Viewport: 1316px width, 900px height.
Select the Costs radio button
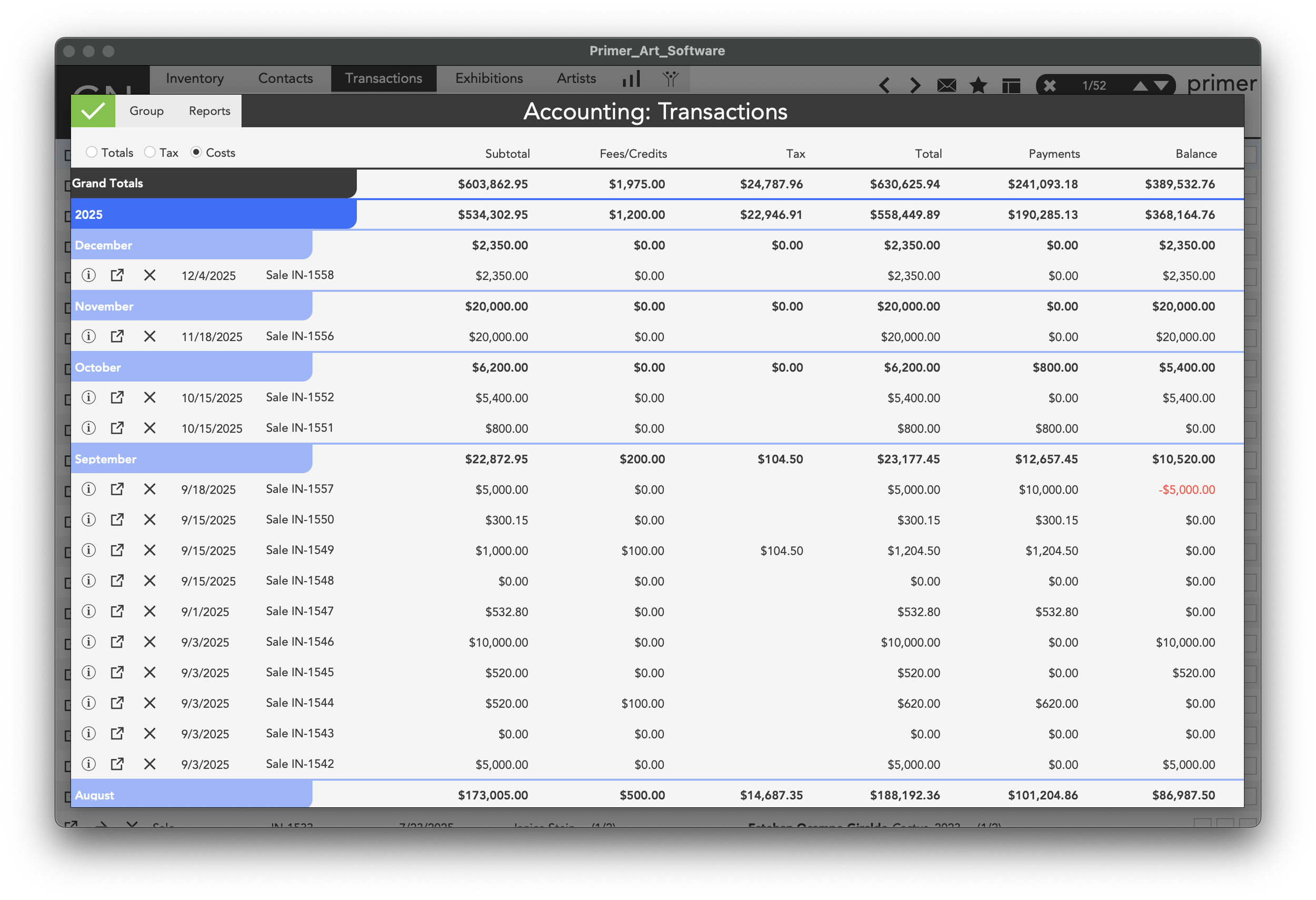tap(196, 152)
